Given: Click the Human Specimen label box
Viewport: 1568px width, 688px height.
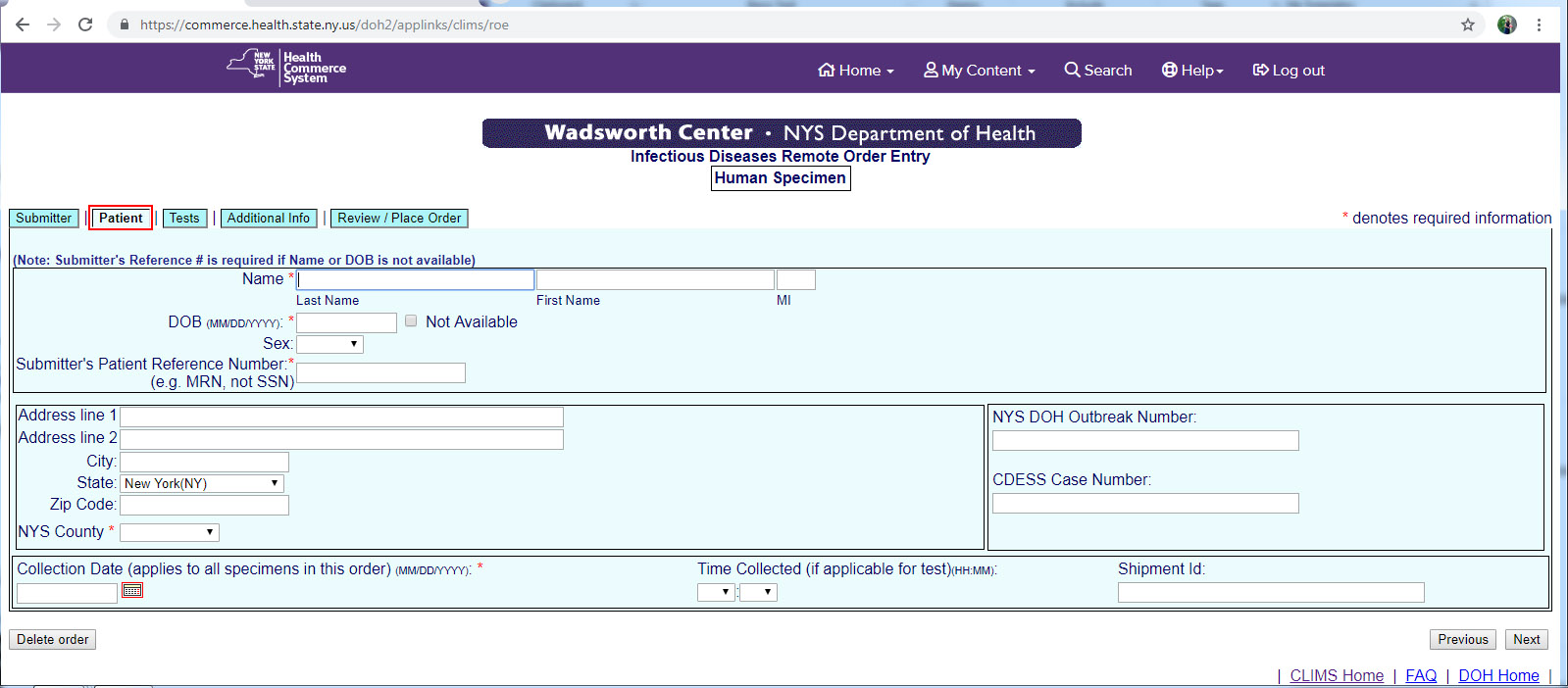Looking at the screenshot, I should point(781,178).
